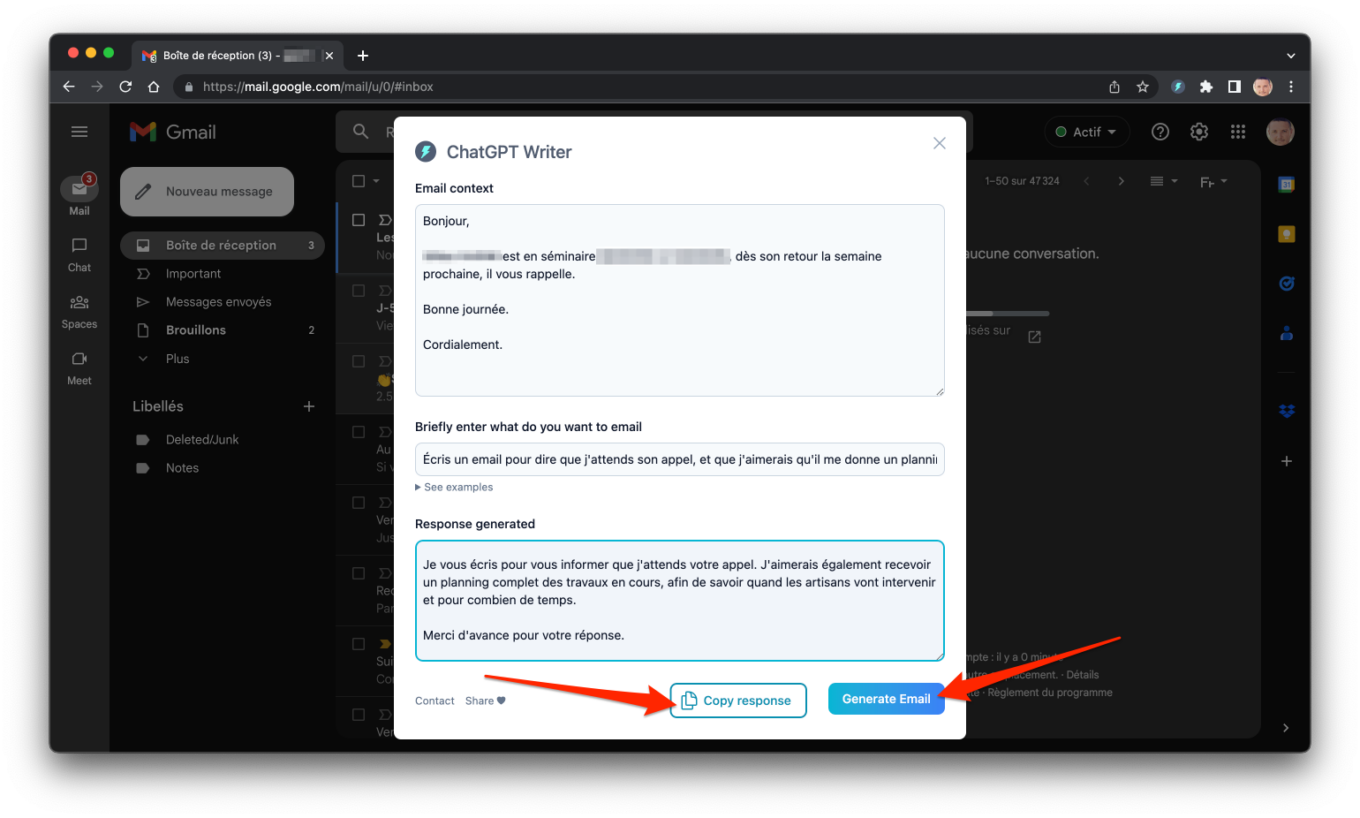Open the Brouillons folder
The height and width of the screenshot is (818, 1360).
point(222,330)
